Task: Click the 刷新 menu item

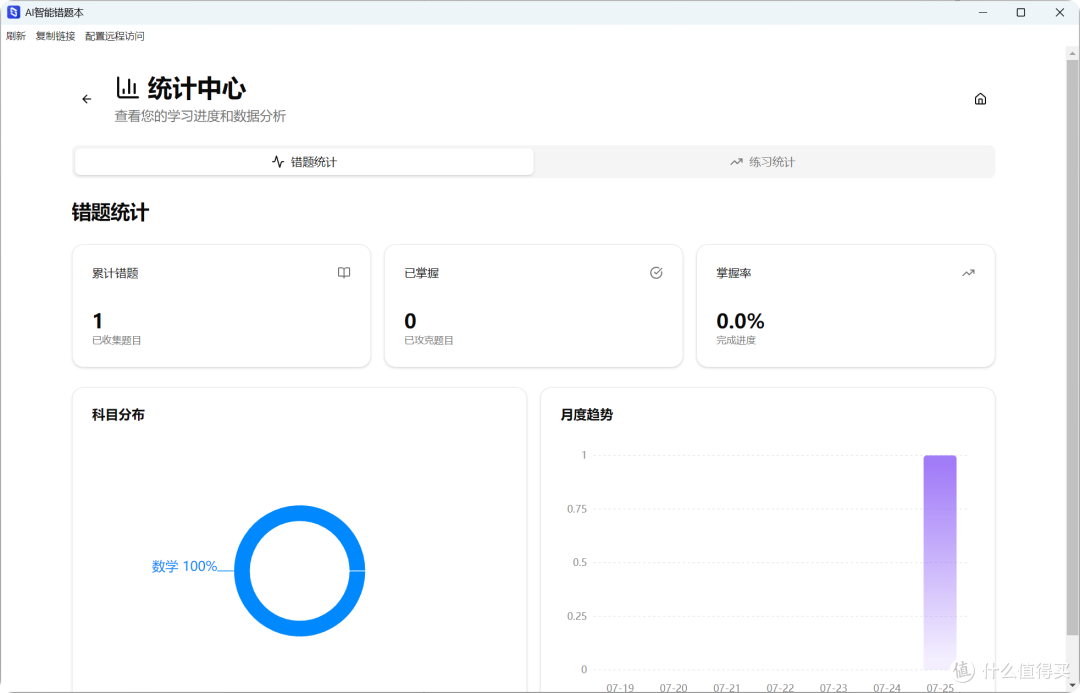Action: click(16, 36)
